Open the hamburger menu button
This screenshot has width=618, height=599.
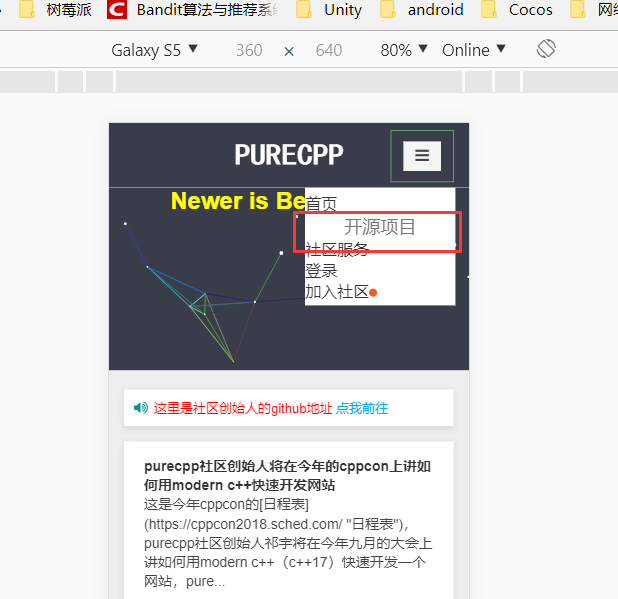pyautogui.click(x=422, y=156)
